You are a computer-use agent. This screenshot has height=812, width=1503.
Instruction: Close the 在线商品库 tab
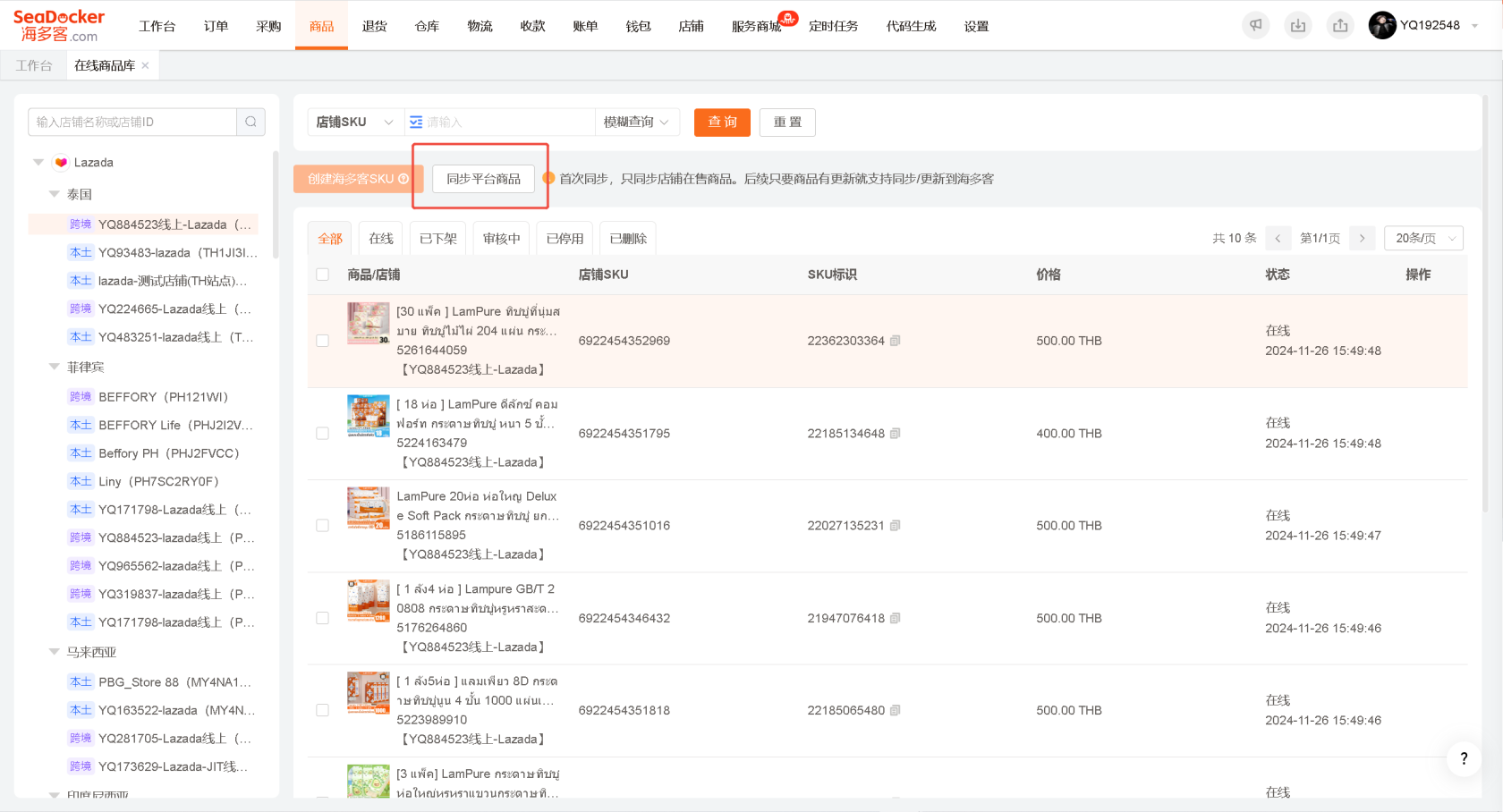[x=145, y=65]
